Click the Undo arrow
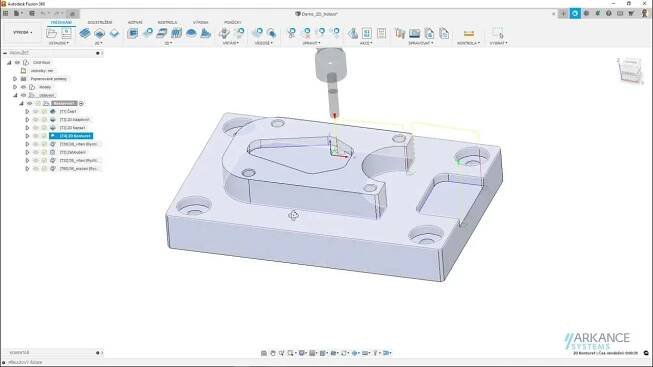Screen dimensions: 653x367 (x=43, y=13)
